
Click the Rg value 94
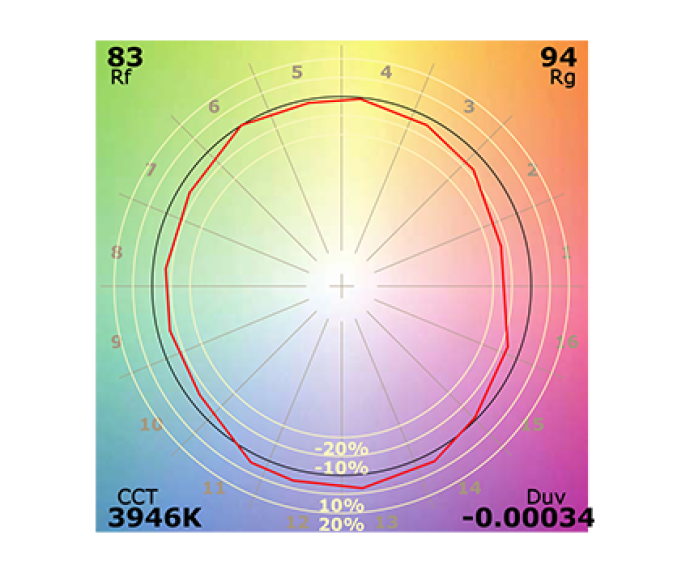558,57
